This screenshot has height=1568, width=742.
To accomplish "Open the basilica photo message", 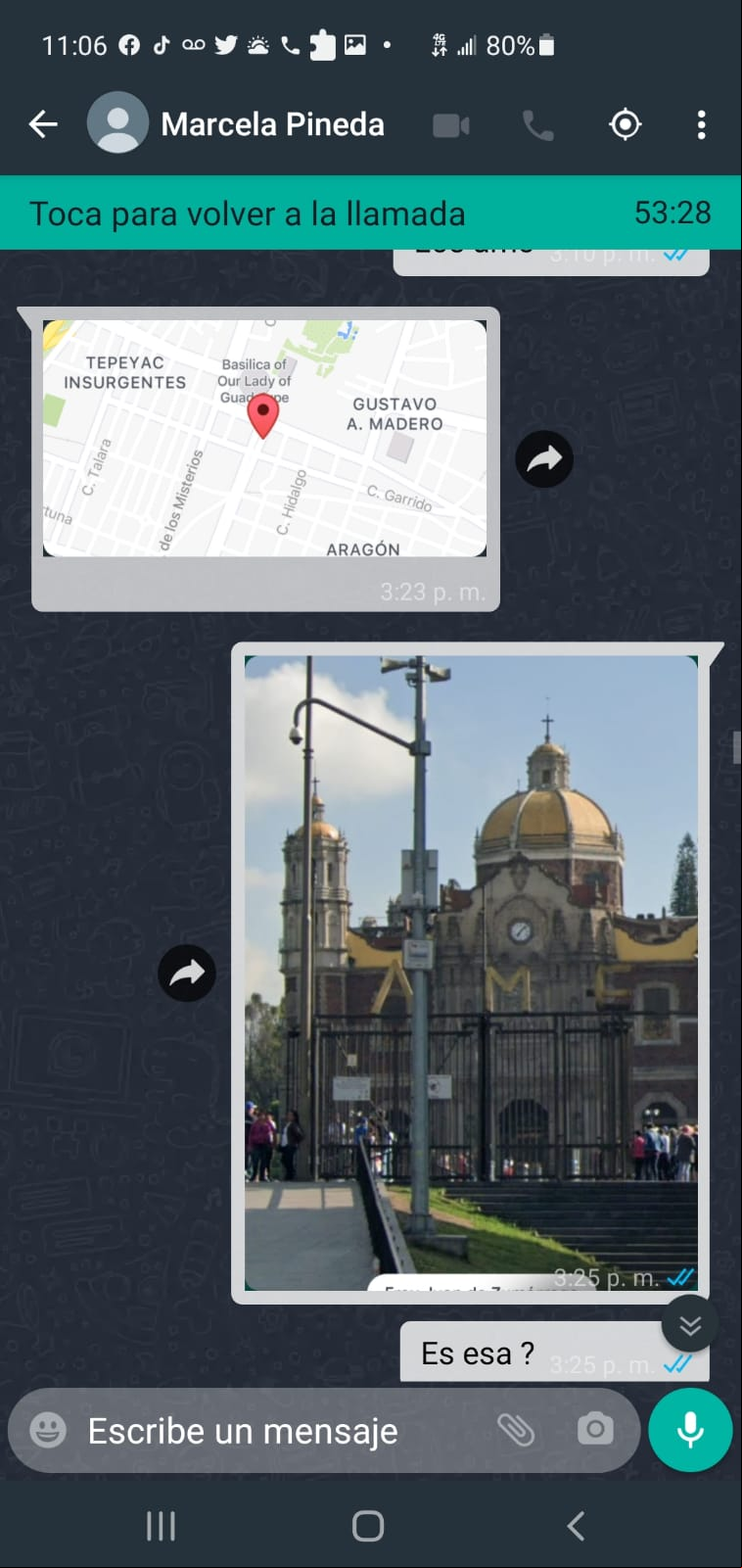I will coord(471,973).
